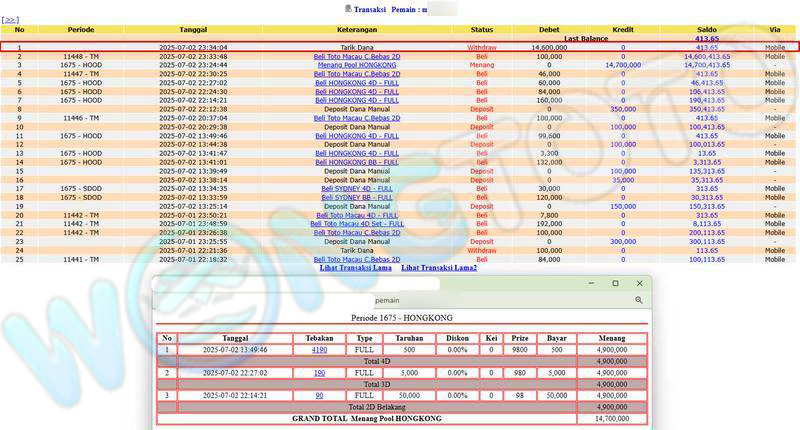Open Menang Pool HONGKONG transaction link

pyautogui.click(x=357, y=64)
